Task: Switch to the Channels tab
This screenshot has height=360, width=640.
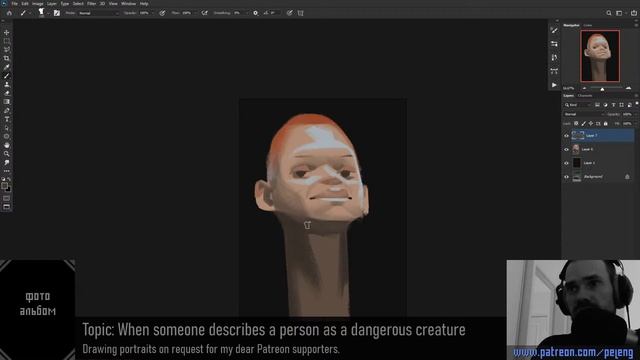Action: point(585,96)
